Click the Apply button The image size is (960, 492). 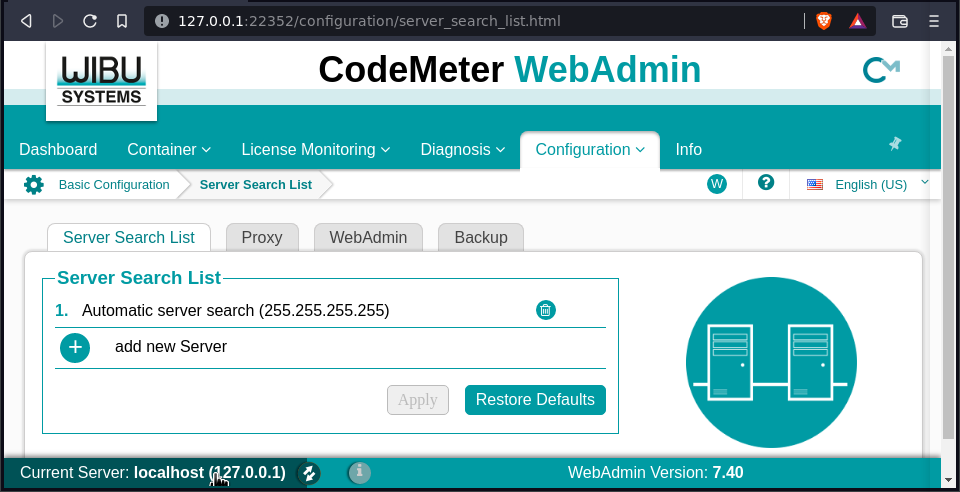(418, 400)
